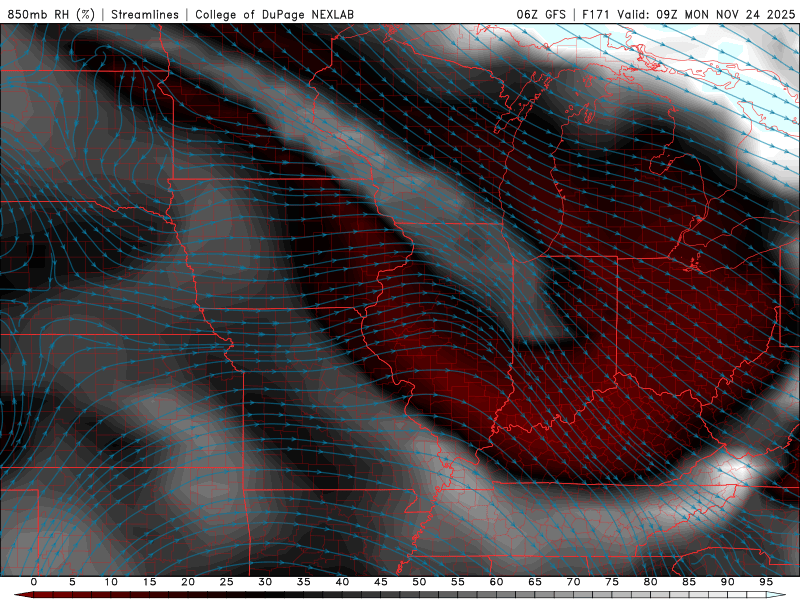Select the "90" color scale label
800x600 pixels.
pyautogui.click(x=727, y=582)
